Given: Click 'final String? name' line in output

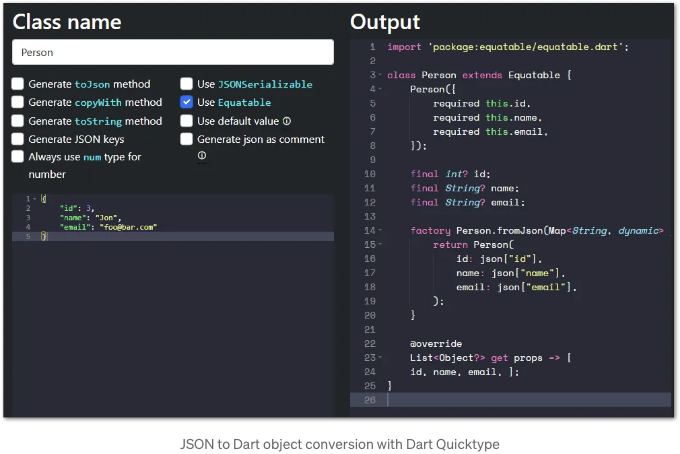Looking at the screenshot, I should point(464,188).
